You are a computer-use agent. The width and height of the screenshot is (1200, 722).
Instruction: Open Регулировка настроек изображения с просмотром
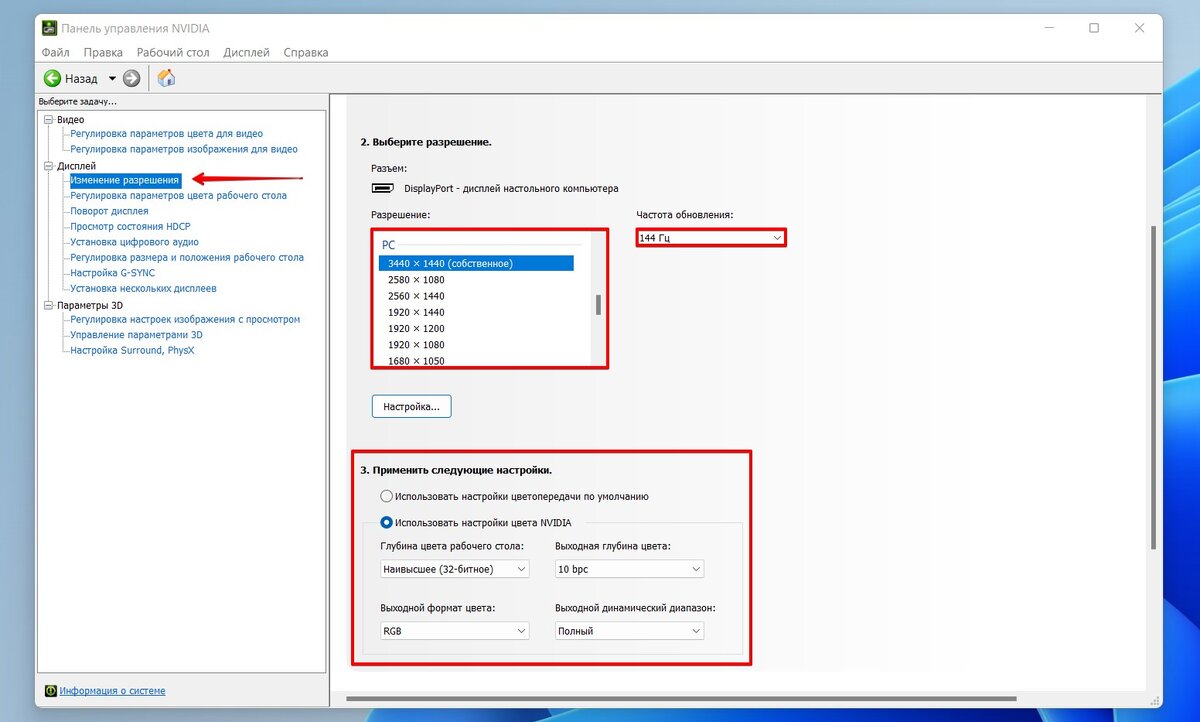click(185, 319)
